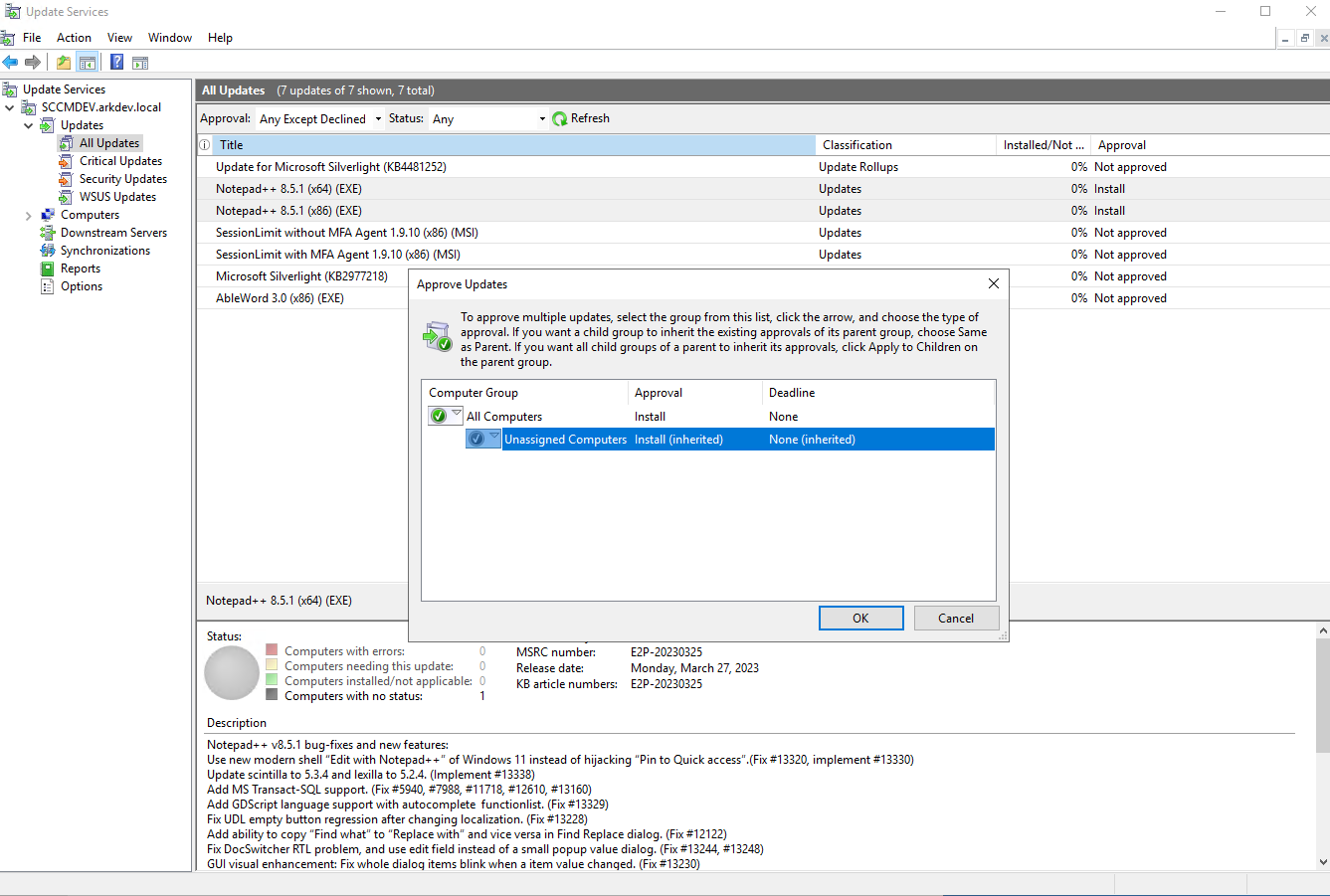Click Cancel in Approve Updates dialog
The width and height of the screenshot is (1330, 896).
pos(956,619)
